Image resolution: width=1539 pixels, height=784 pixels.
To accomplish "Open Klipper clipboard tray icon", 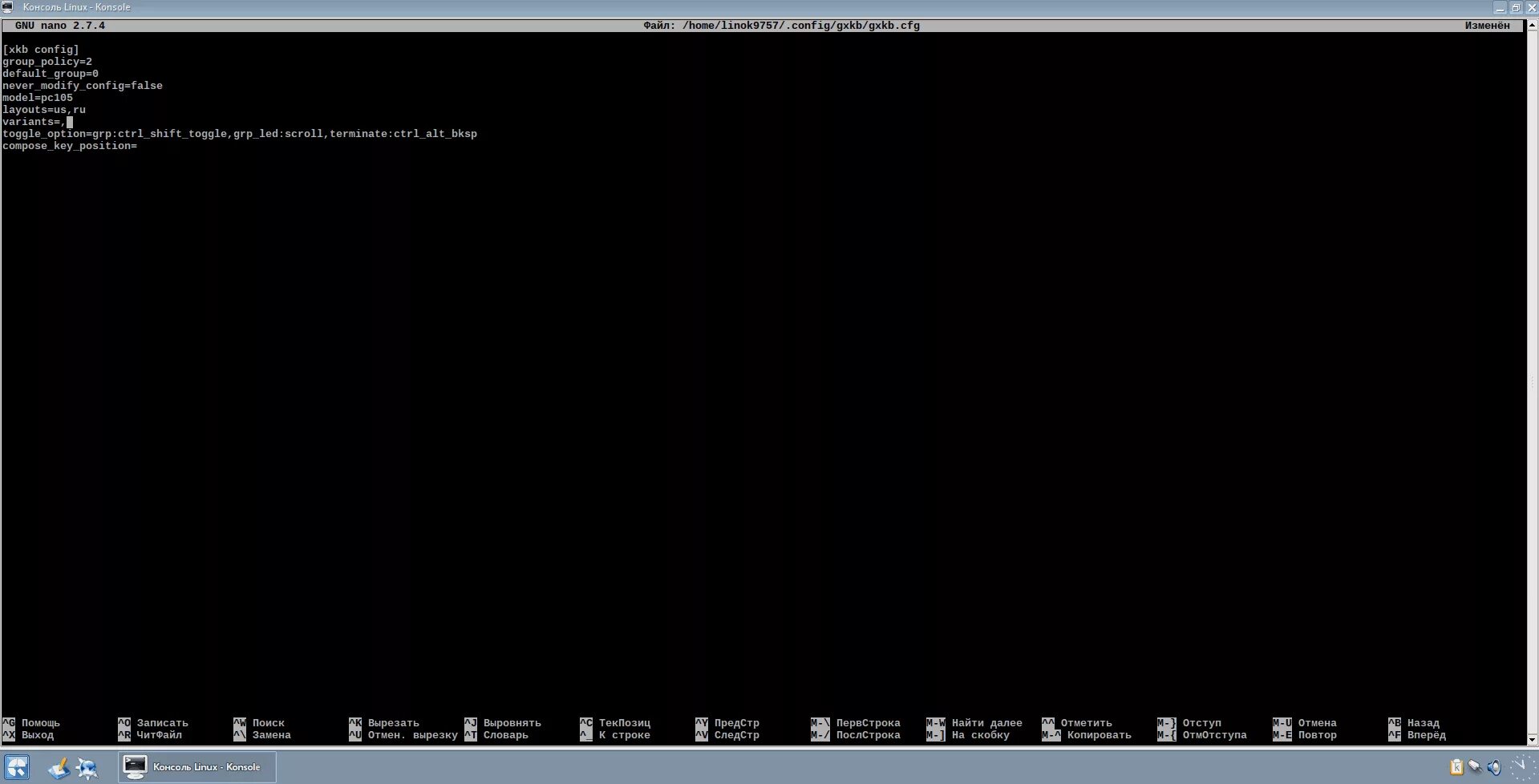I will pyautogui.click(x=1456, y=767).
